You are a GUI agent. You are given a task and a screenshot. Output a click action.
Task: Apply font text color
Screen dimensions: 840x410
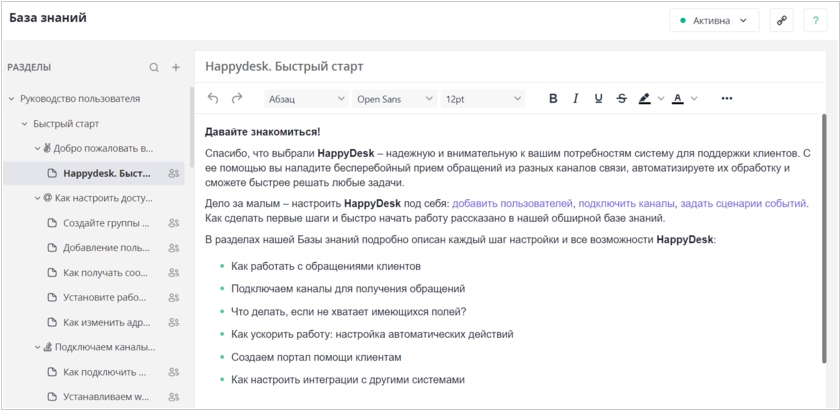pyautogui.click(x=678, y=99)
